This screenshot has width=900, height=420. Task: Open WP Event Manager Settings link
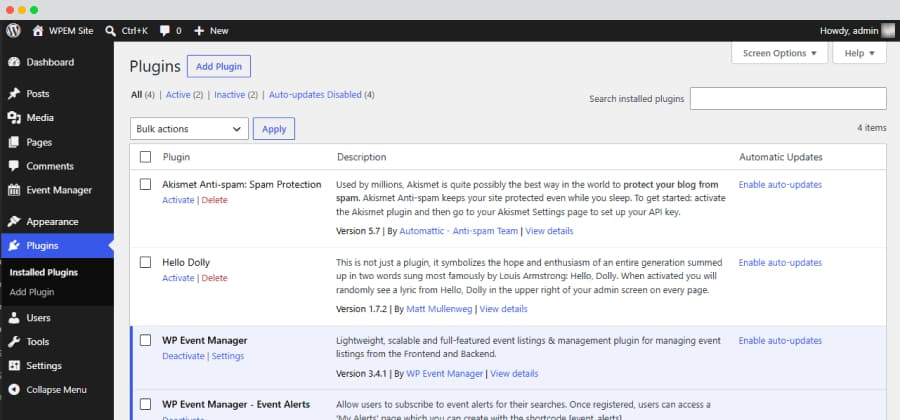click(x=228, y=356)
